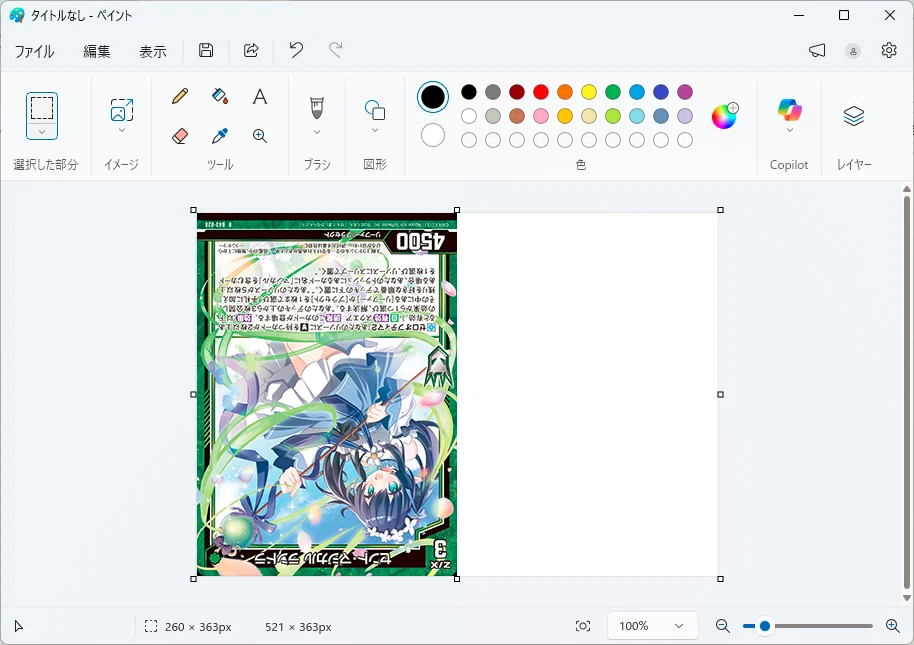Click the vertical scrollbar thumb
This screenshot has width=914, height=645.
pyautogui.click(x=906, y=393)
